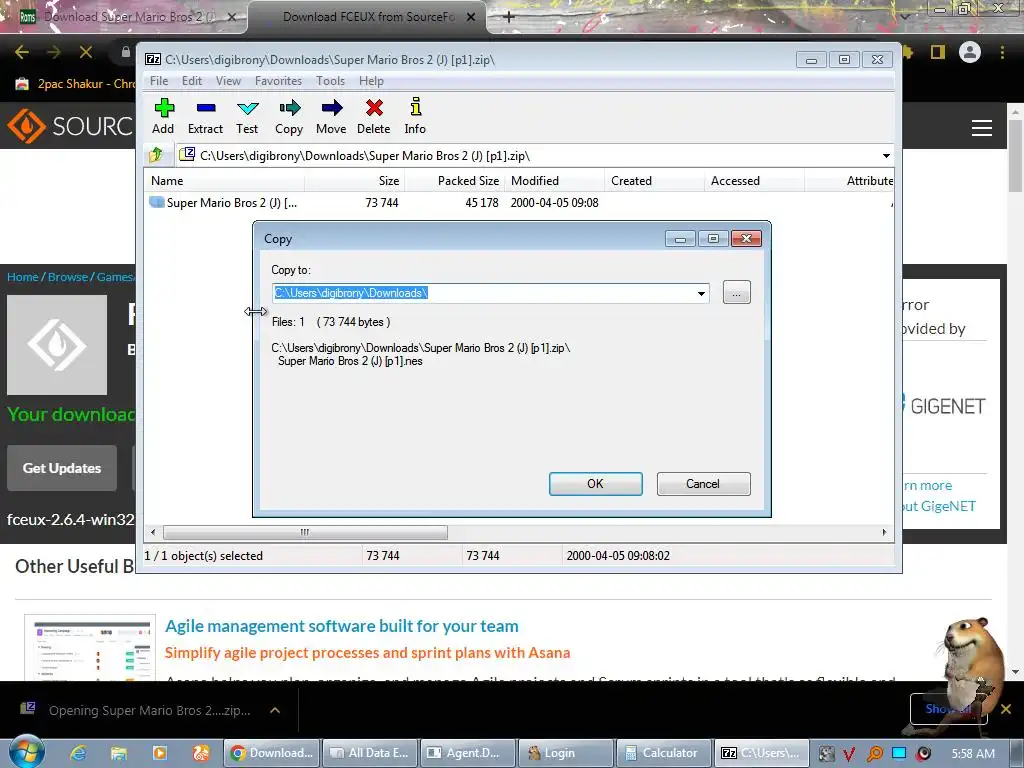Open the Chrome profile avatar
Screen dimensions: 1024x768
pyautogui.click(x=970, y=52)
